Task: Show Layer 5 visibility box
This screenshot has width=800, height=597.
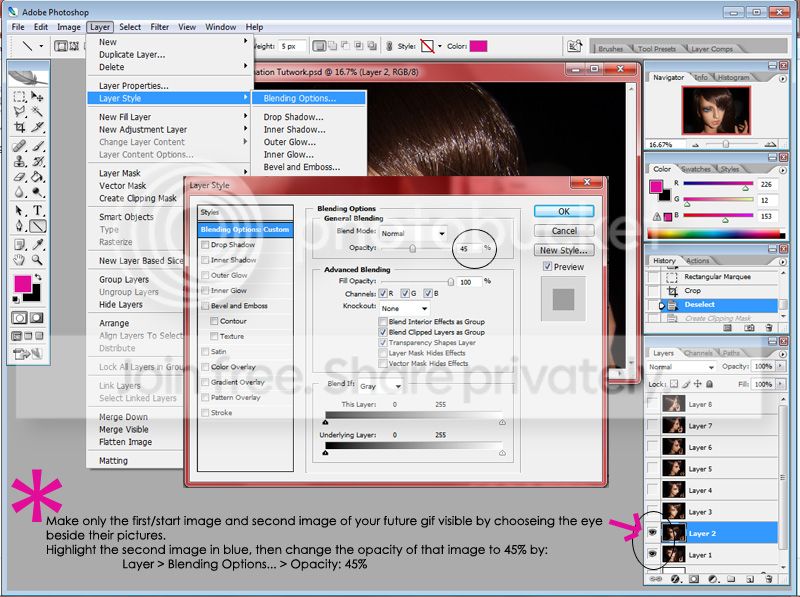Action: (x=652, y=468)
